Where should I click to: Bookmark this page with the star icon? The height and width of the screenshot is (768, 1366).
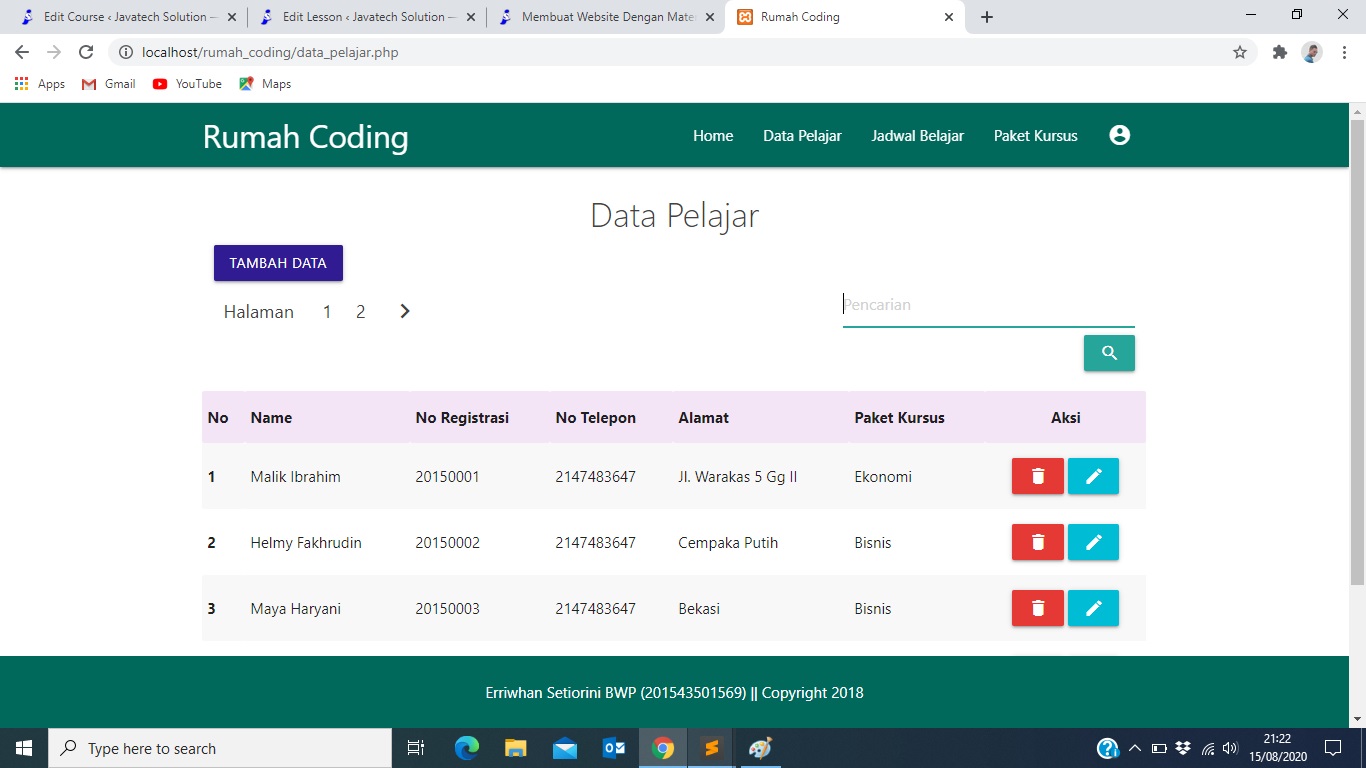pos(1240,52)
